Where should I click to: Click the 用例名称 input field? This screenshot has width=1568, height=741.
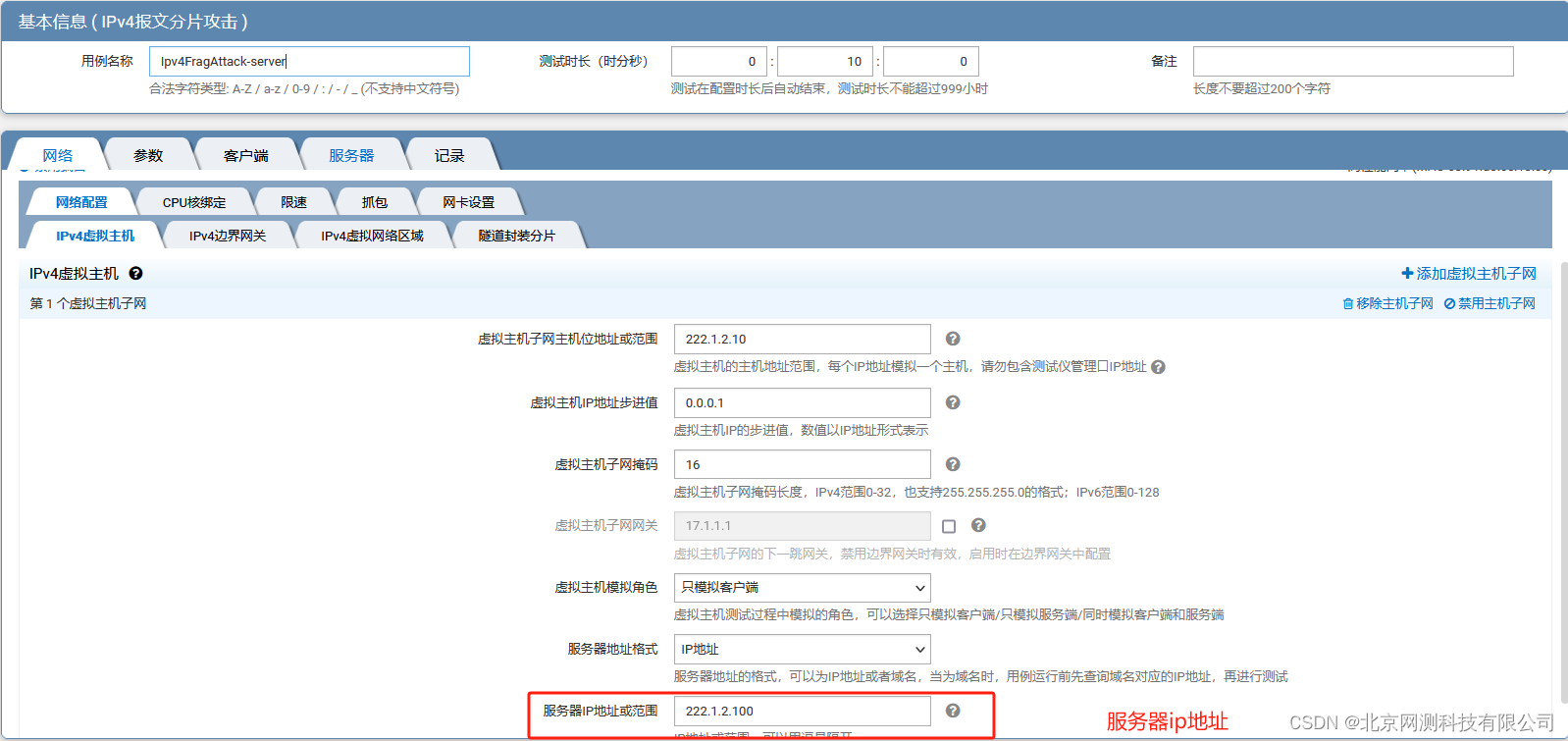tap(309, 61)
